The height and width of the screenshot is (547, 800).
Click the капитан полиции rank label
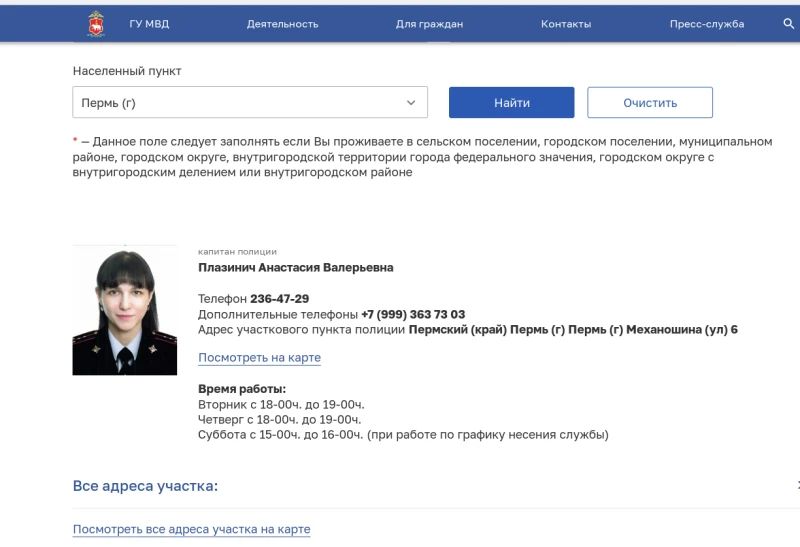click(237, 252)
